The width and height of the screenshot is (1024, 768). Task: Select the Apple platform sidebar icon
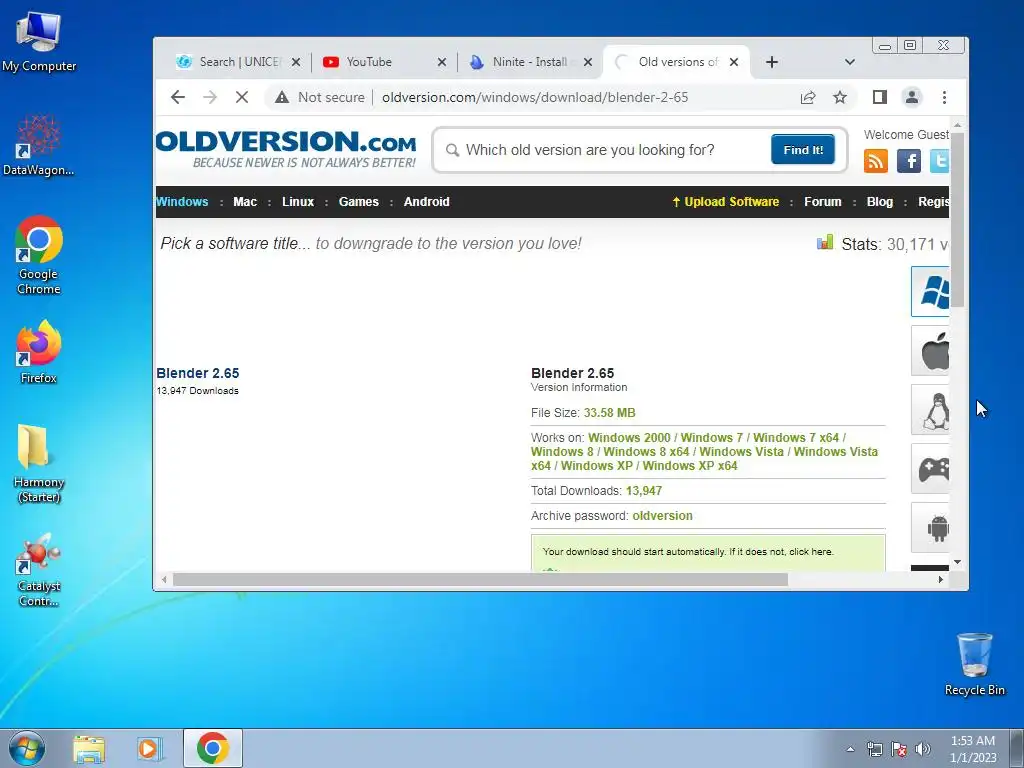point(931,351)
